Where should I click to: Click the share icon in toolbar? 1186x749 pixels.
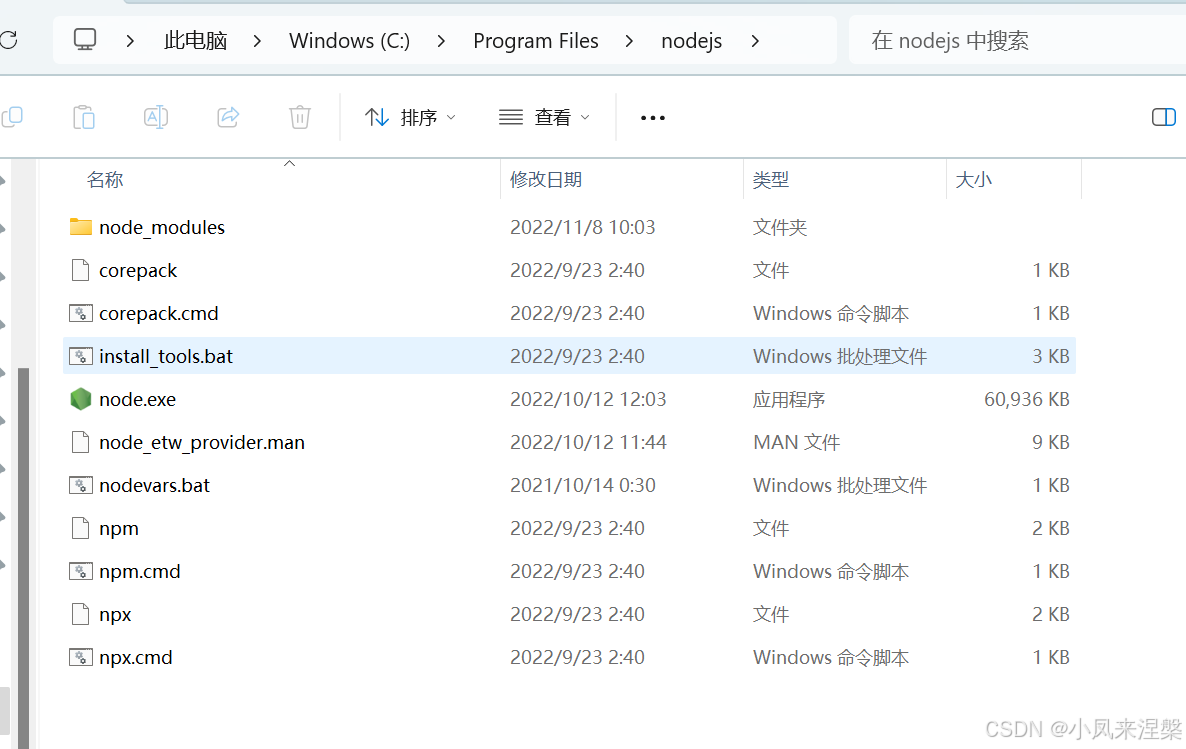coord(228,117)
